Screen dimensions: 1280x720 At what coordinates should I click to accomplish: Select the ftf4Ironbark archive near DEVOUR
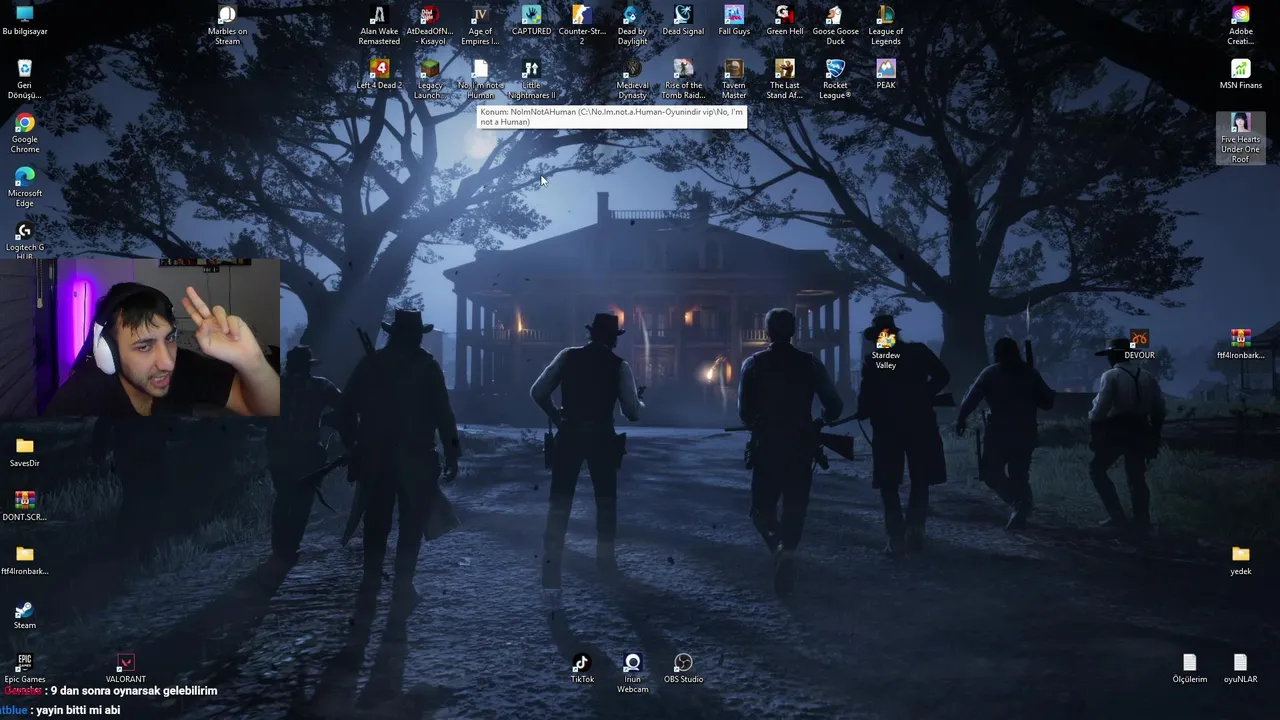pos(1240,344)
